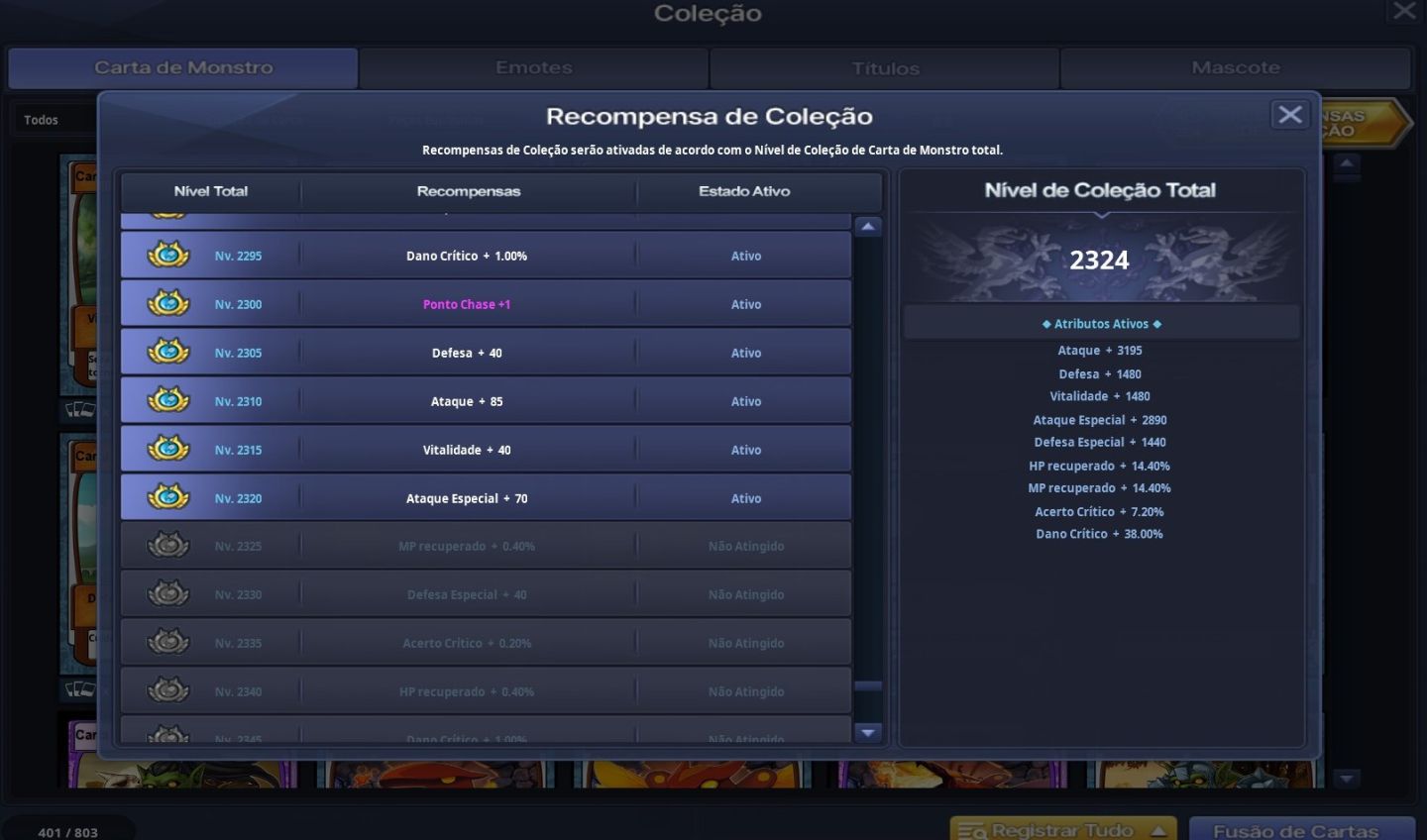The height and width of the screenshot is (840, 1427).
Task: Click the rewards list scrollbar thumb
Action: (868, 685)
